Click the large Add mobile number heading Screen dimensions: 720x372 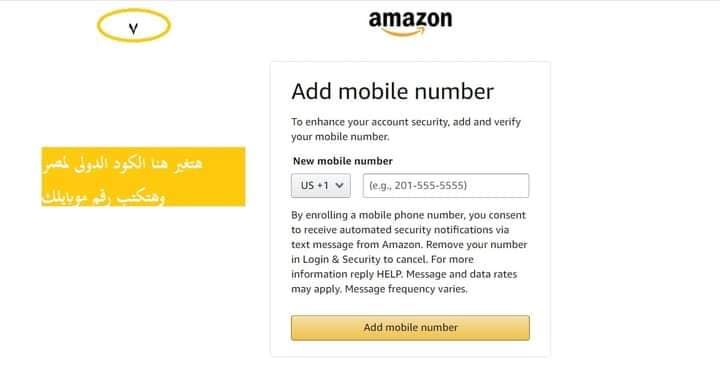393,91
